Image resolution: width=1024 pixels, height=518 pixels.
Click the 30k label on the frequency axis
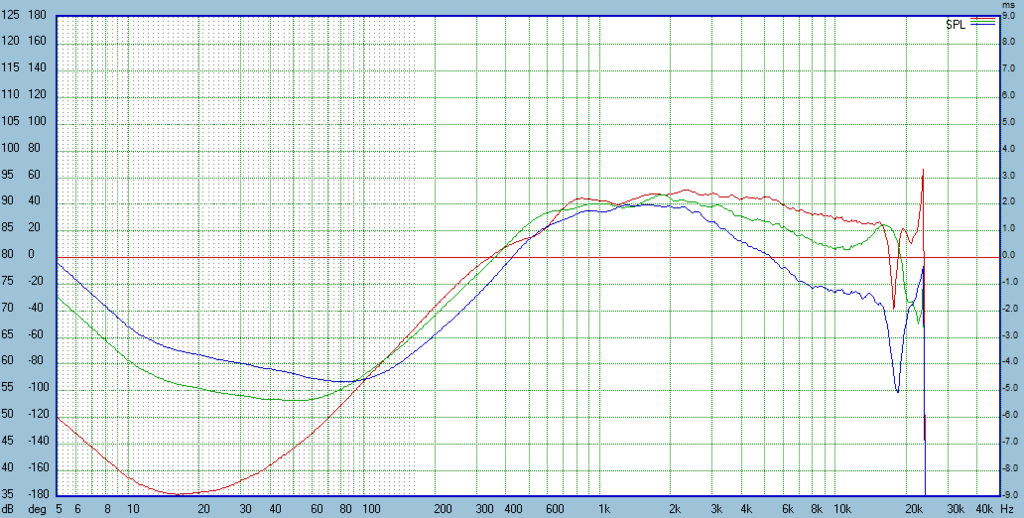click(x=955, y=509)
